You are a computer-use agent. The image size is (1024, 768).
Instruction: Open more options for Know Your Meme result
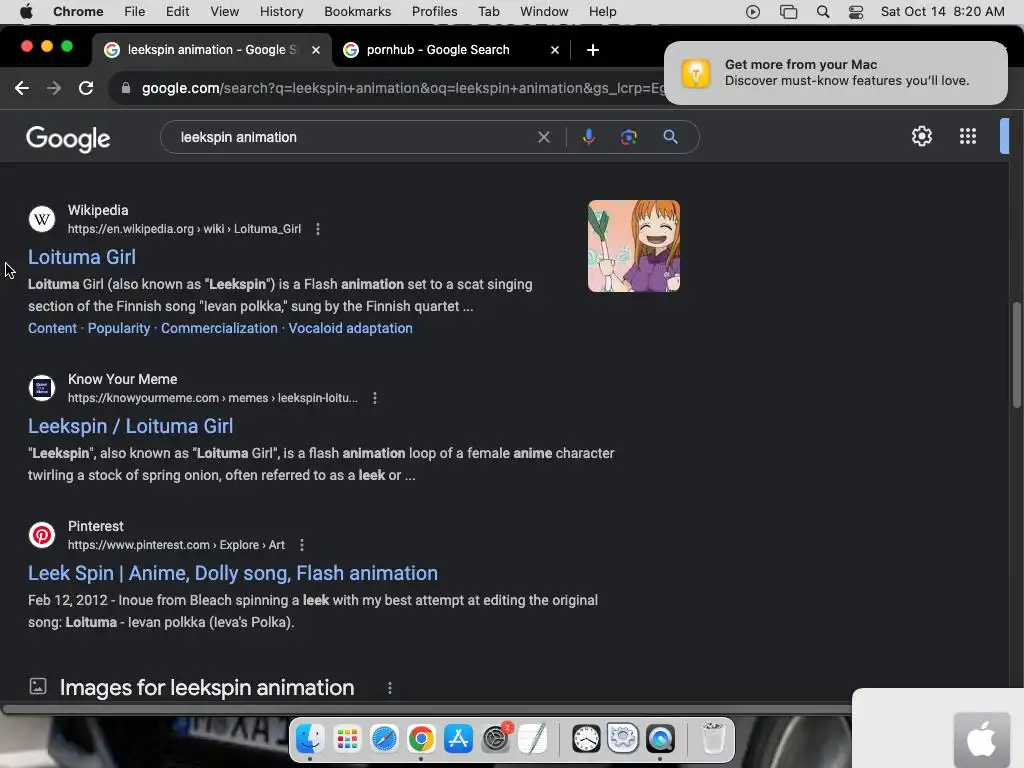pyautogui.click(x=375, y=398)
